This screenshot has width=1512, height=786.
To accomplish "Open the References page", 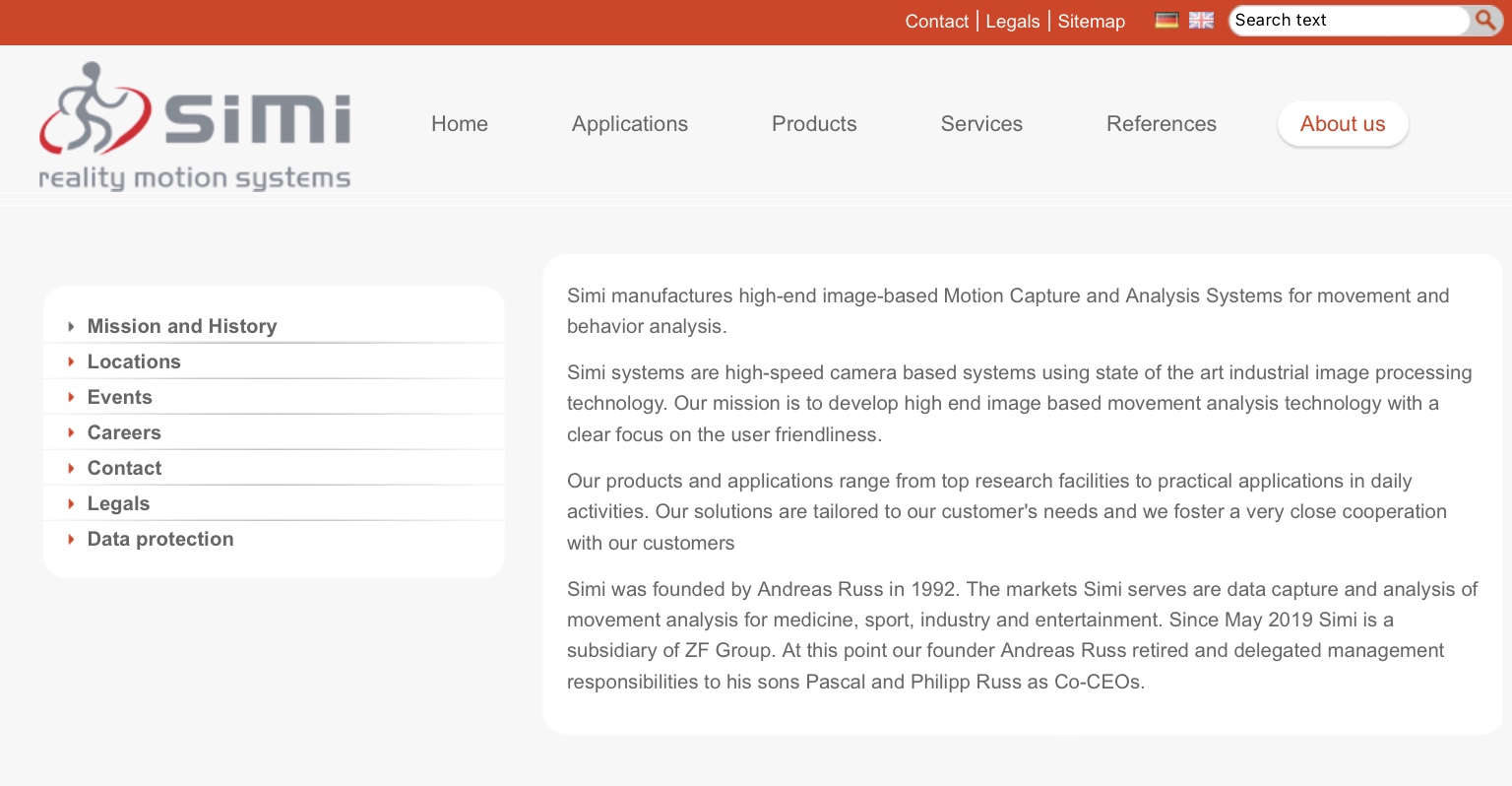I will point(1162,124).
